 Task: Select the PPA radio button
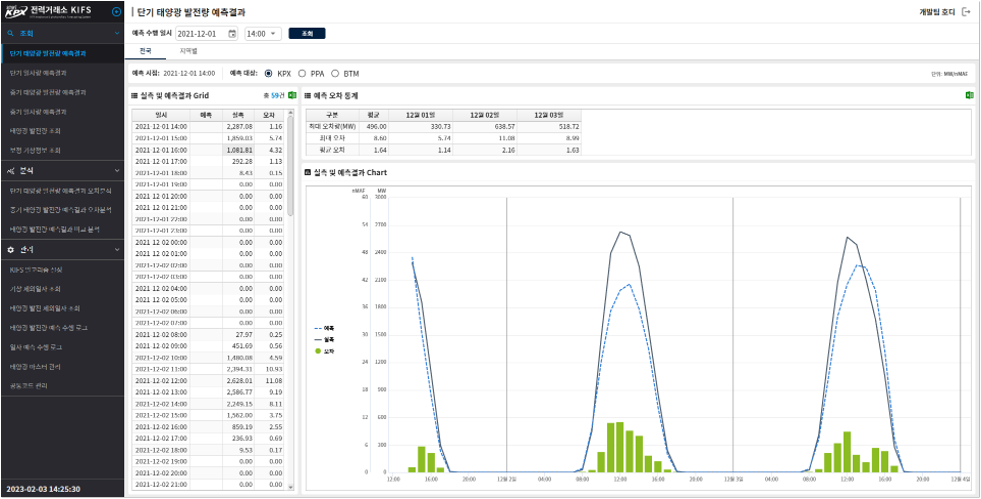tap(302, 73)
